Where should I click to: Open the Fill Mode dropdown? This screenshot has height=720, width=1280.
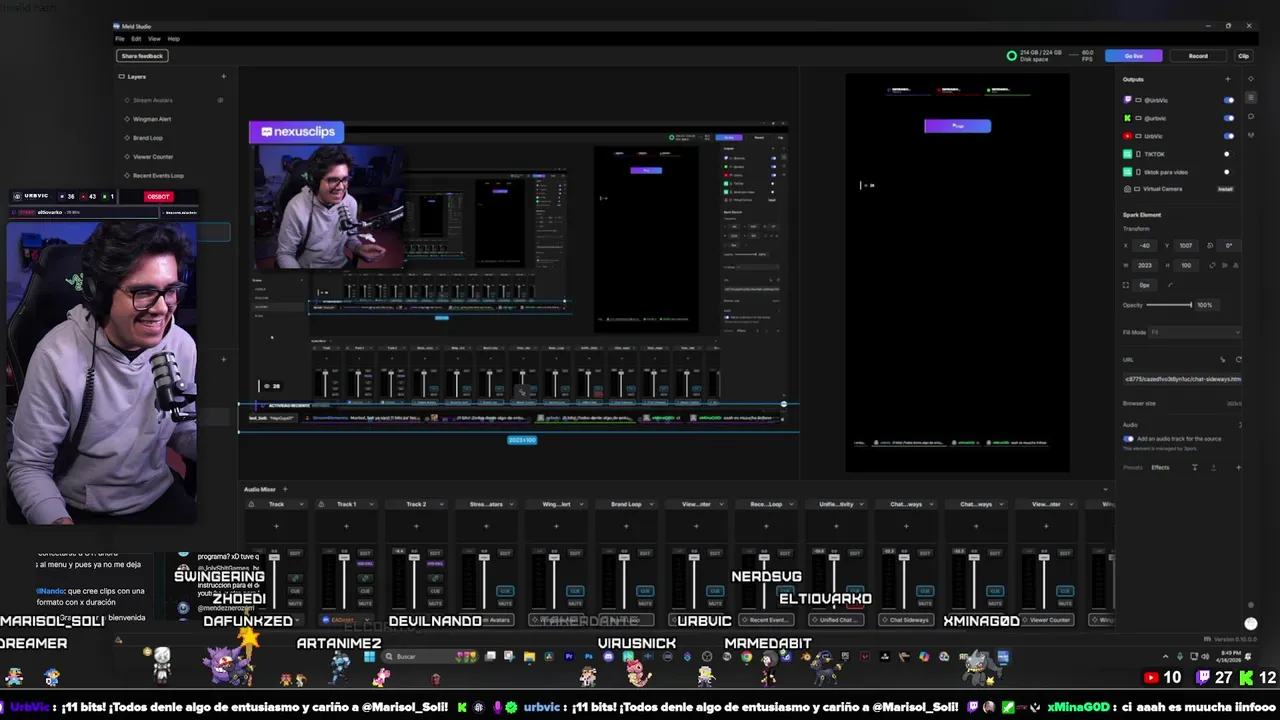click(1194, 332)
